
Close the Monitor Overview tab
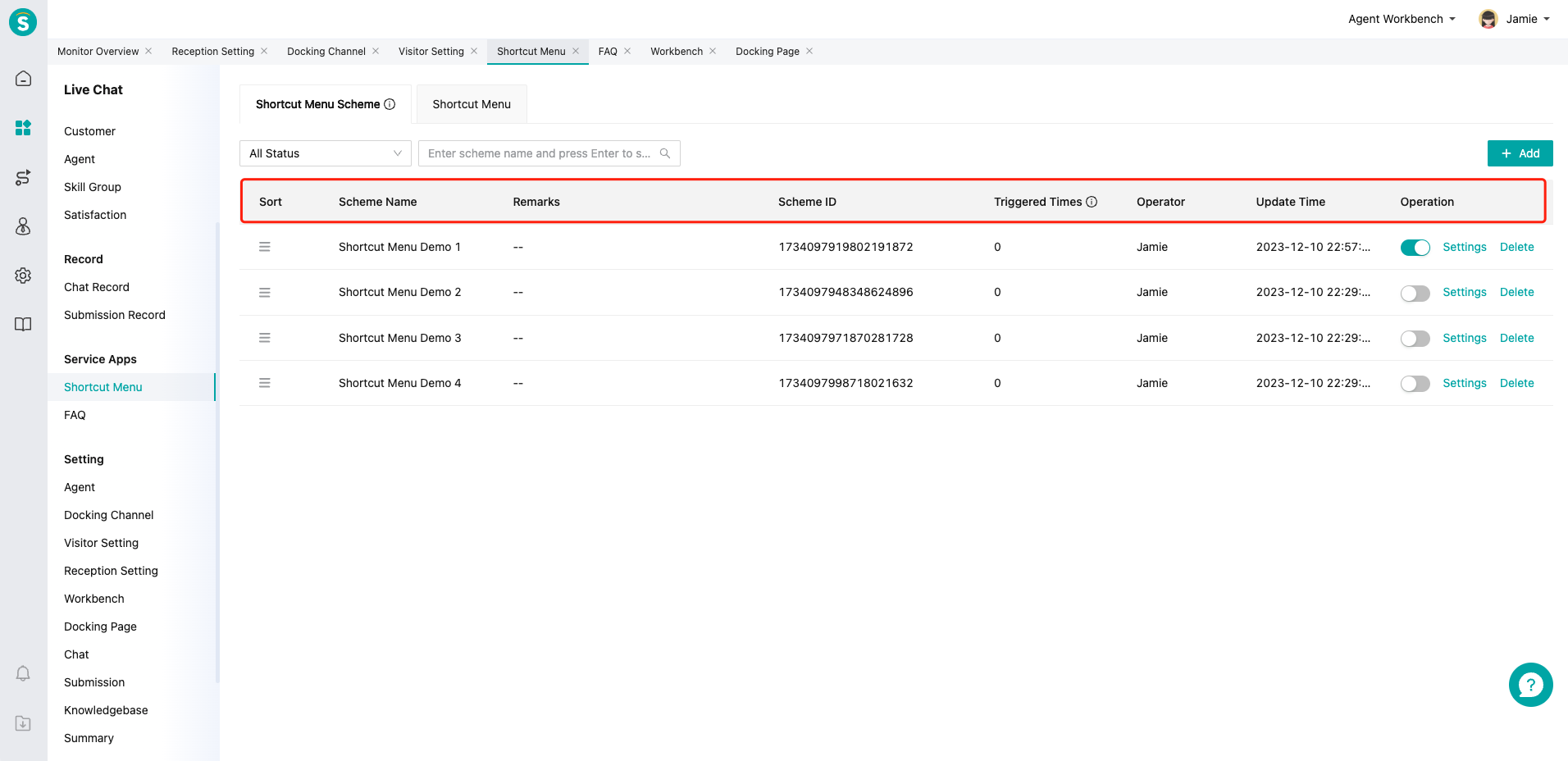(148, 51)
